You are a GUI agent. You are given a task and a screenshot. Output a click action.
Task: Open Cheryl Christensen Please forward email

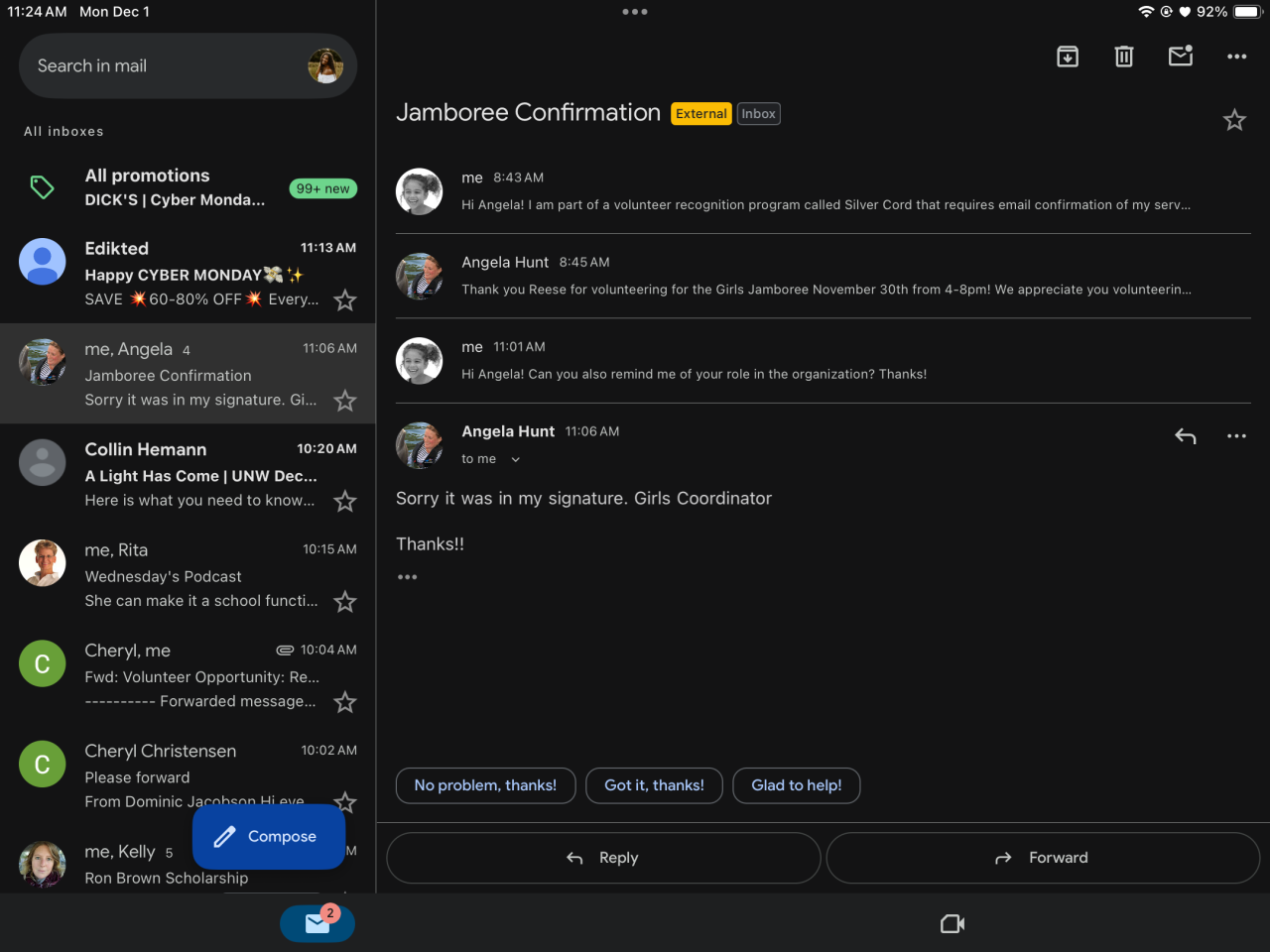pyautogui.click(x=188, y=775)
